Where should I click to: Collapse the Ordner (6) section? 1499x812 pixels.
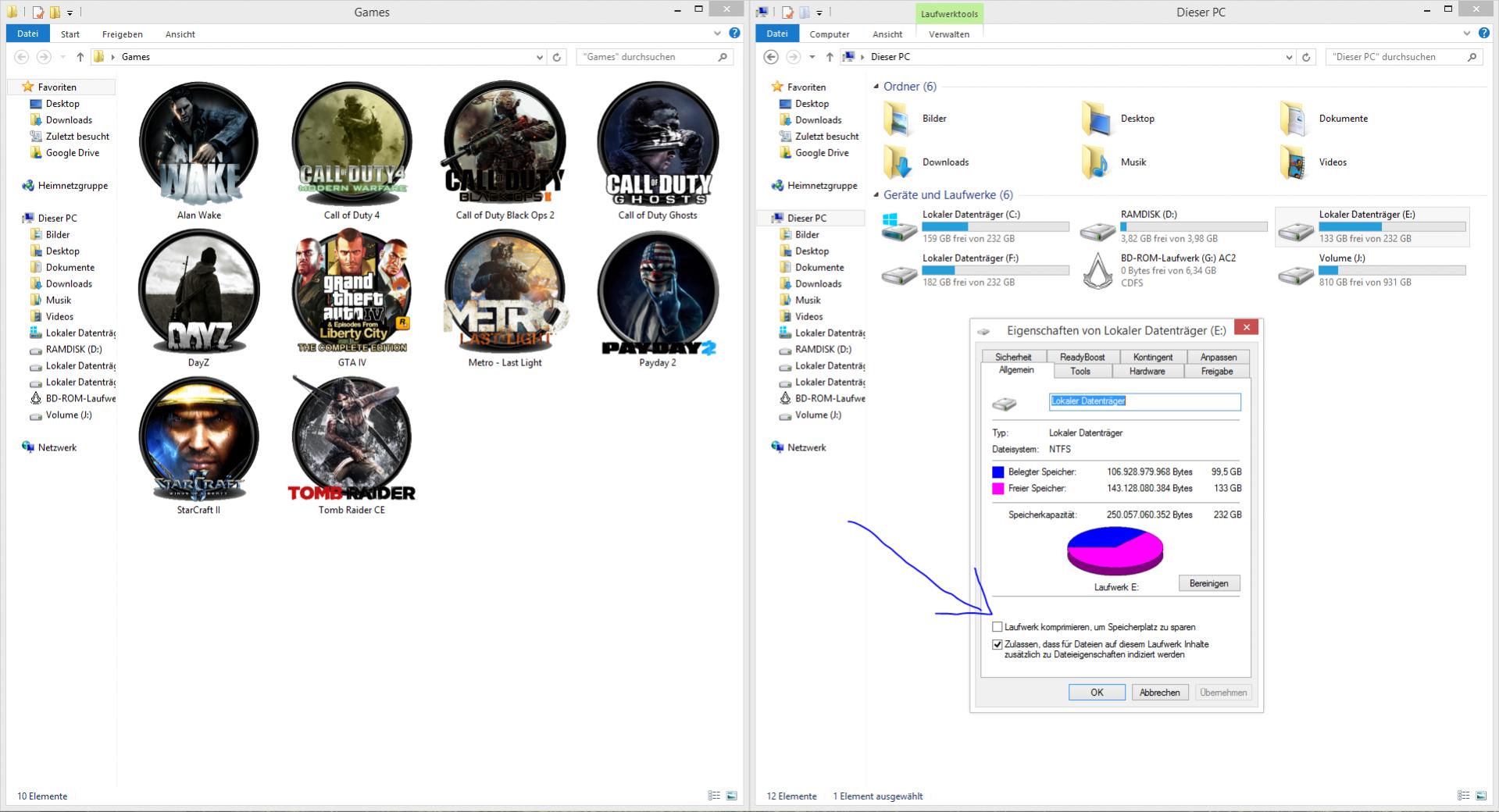(x=876, y=87)
